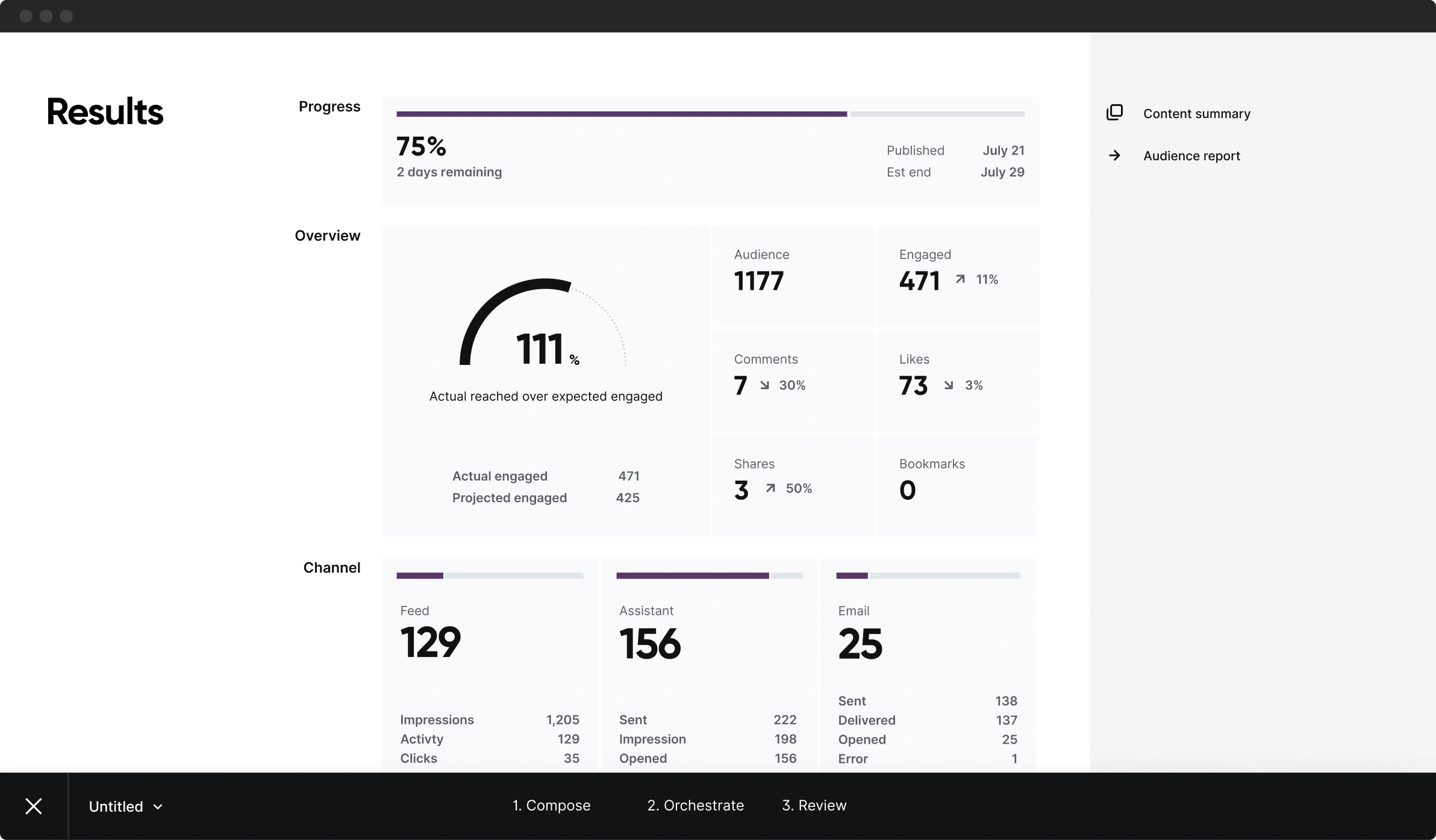Select the Bookmarks 0 card
The width and height of the screenshot is (1436, 840).
click(x=958, y=486)
